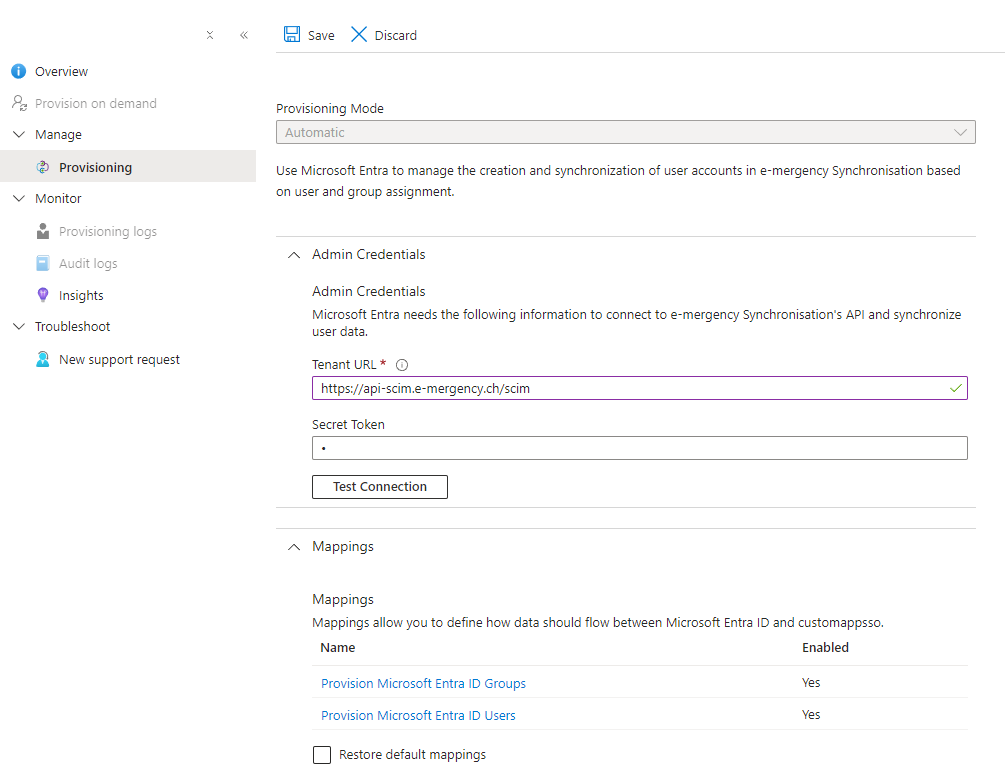The width and height of the screenshot is (1005, 784).
Task: Collapse the Monitor section chevron
Action: coord(19,199)
